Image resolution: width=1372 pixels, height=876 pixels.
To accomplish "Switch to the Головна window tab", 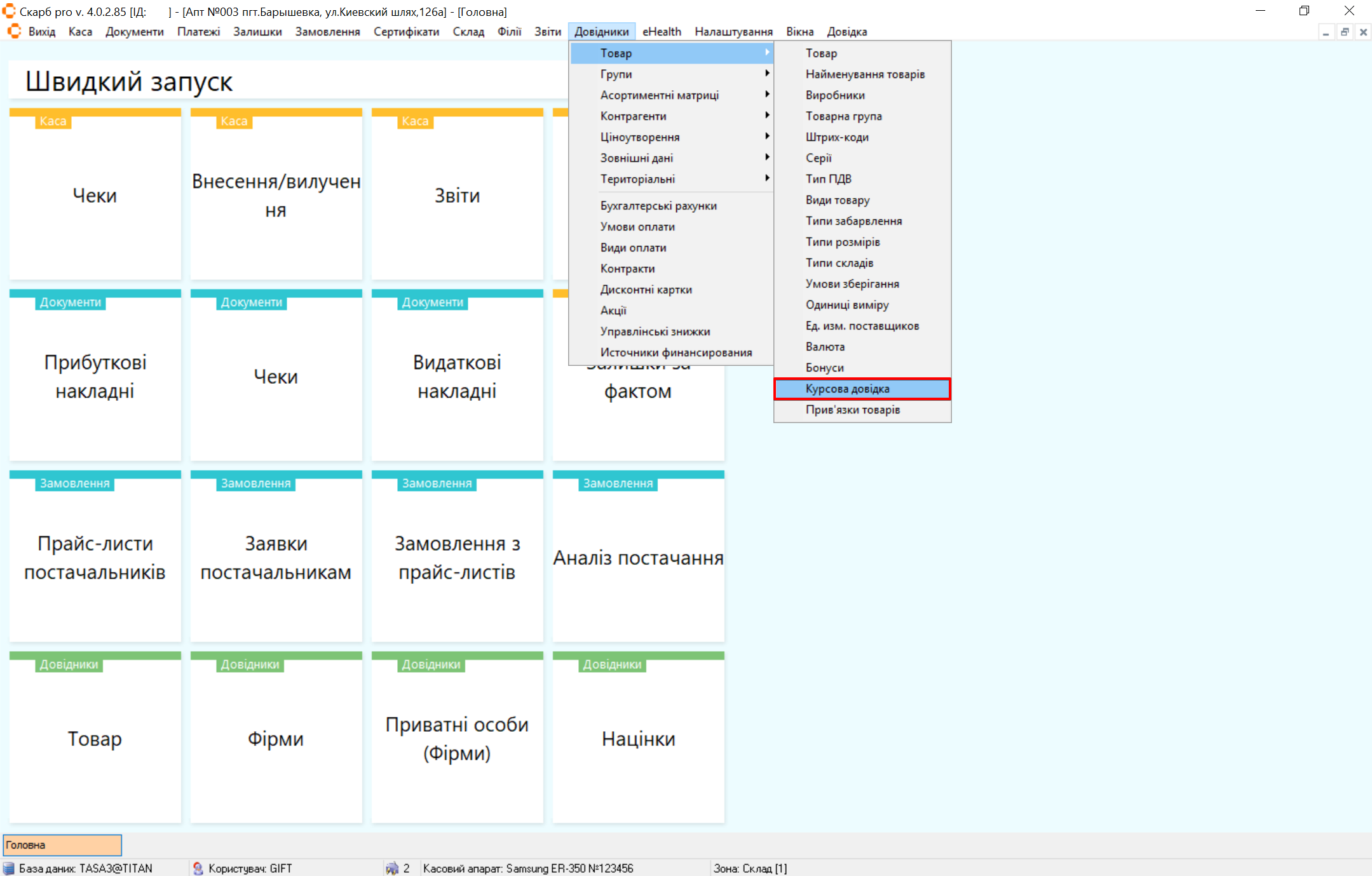I will pyautogui.click(x=62, y=845).
